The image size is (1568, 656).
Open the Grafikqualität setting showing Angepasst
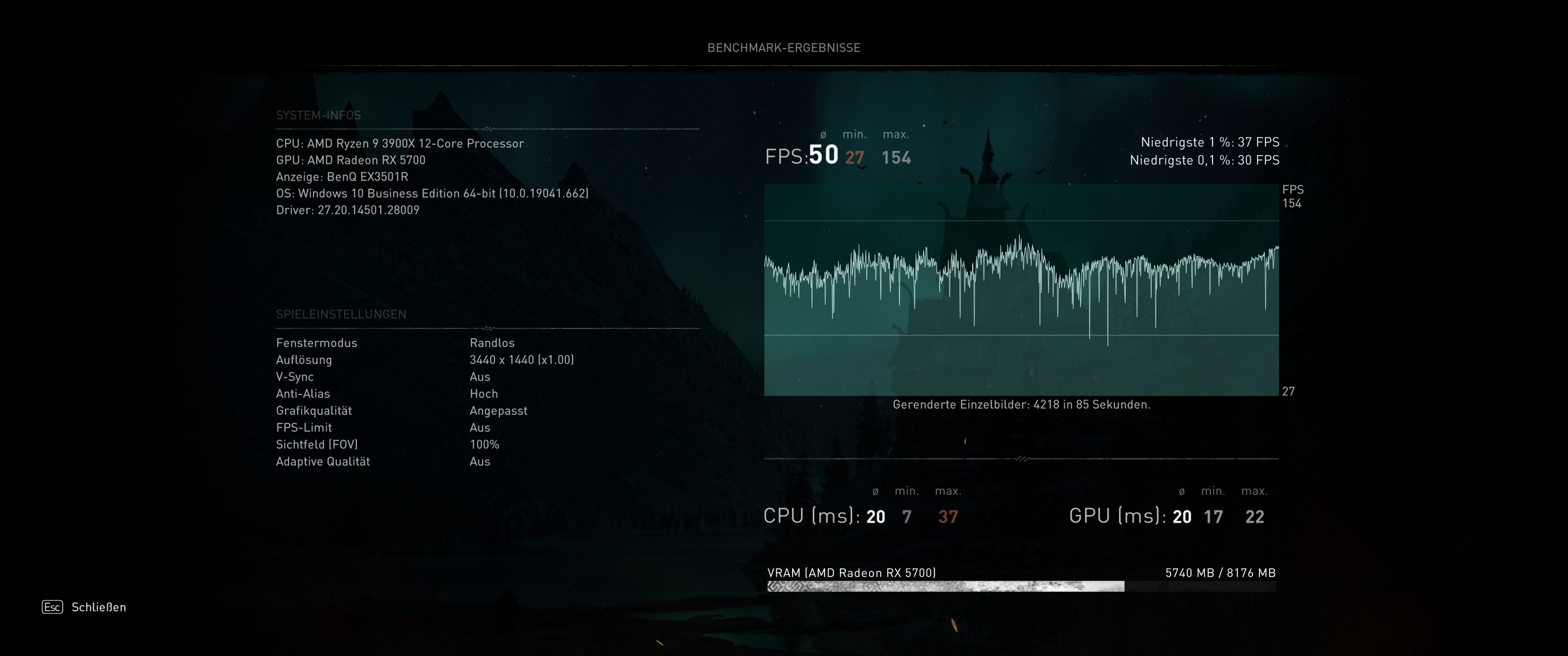coord(499,411)
